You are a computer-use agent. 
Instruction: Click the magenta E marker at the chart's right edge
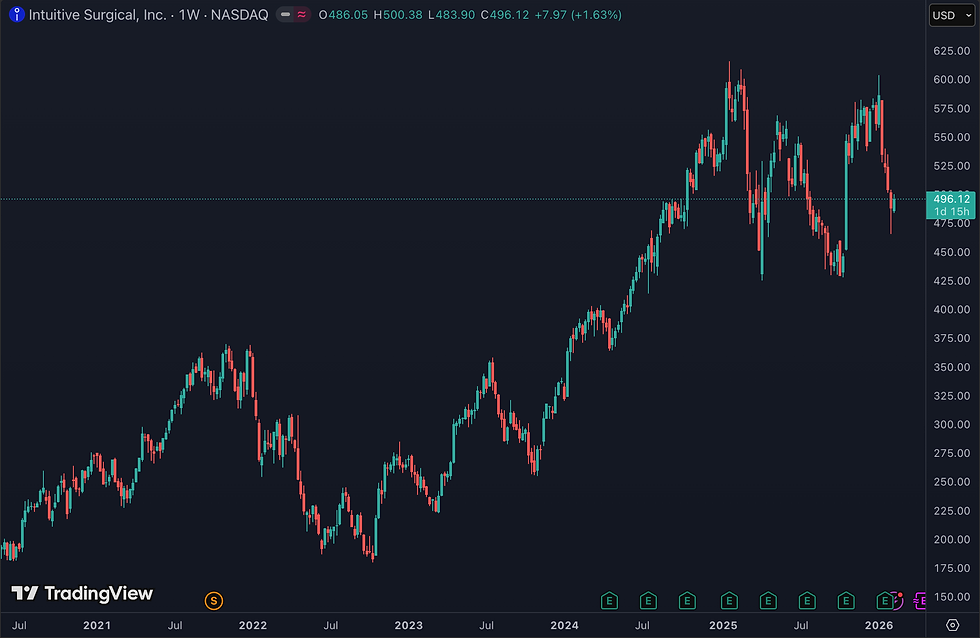point(920,601)
